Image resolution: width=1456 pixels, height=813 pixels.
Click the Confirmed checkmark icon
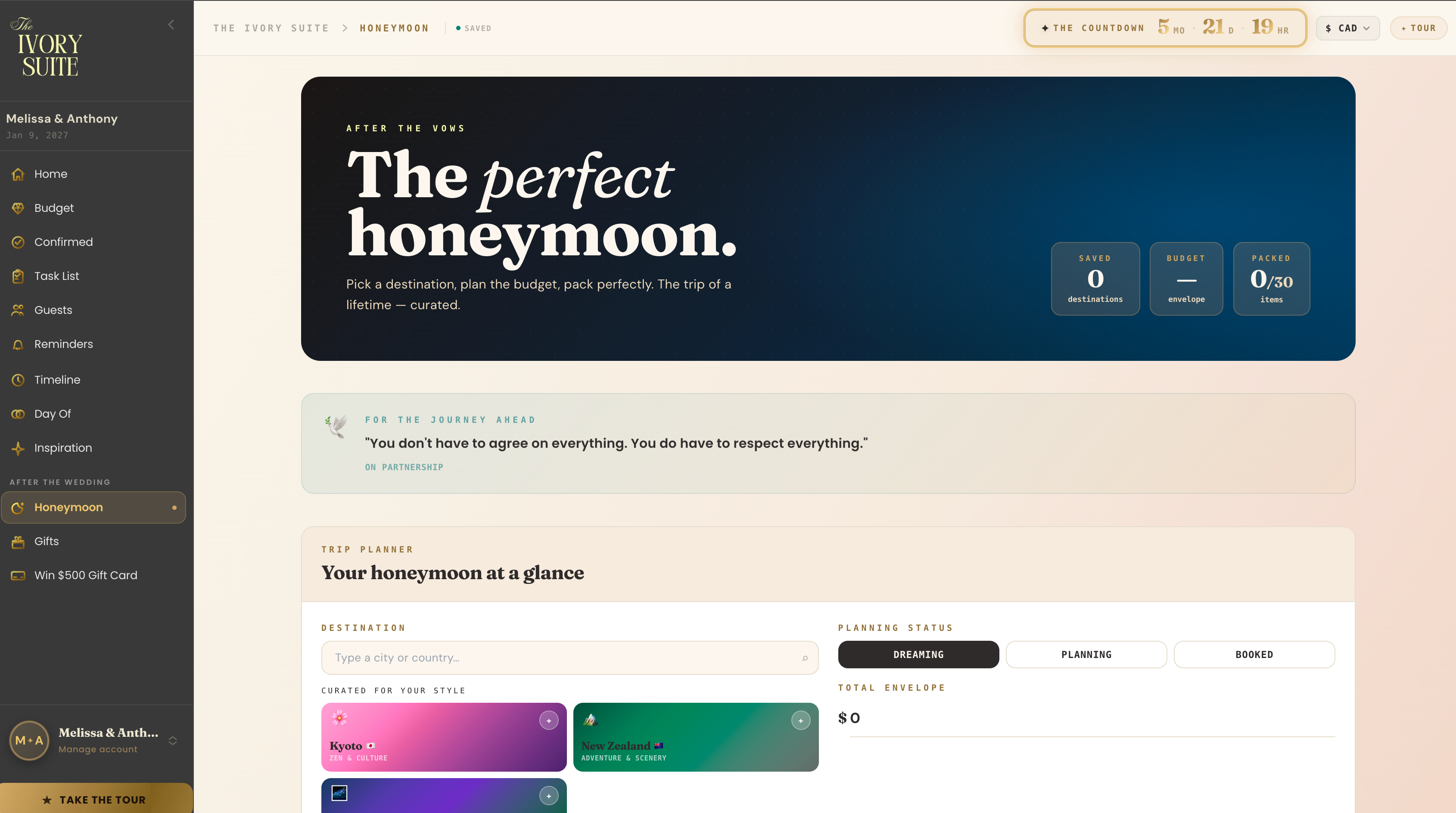pyautogui.click(x=18, y=242)
